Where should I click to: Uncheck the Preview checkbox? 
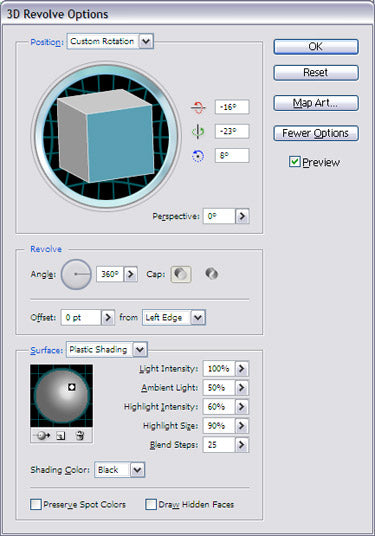pos(294,161)
